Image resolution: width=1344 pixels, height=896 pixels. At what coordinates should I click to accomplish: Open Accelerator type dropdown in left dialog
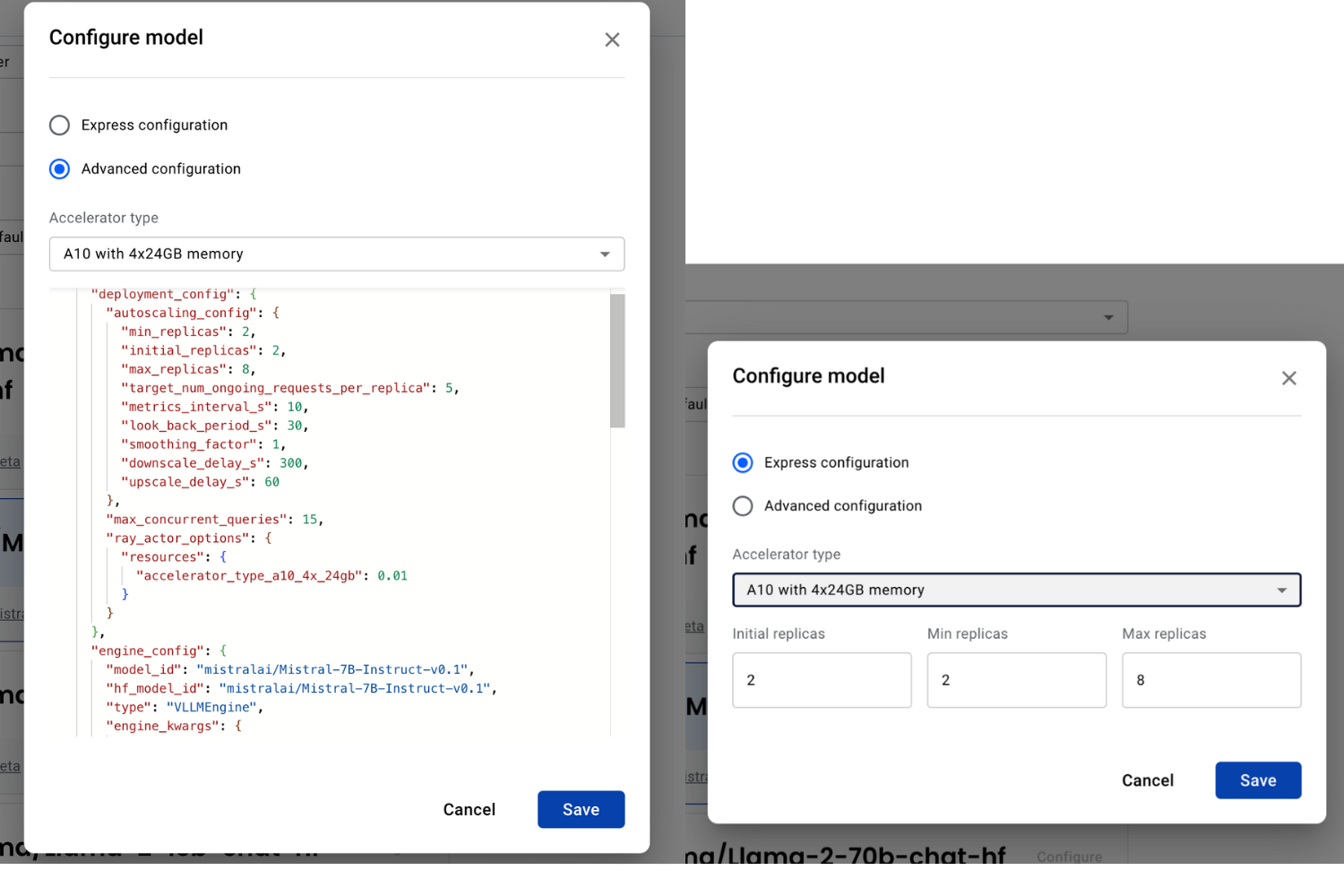(337, 254)
